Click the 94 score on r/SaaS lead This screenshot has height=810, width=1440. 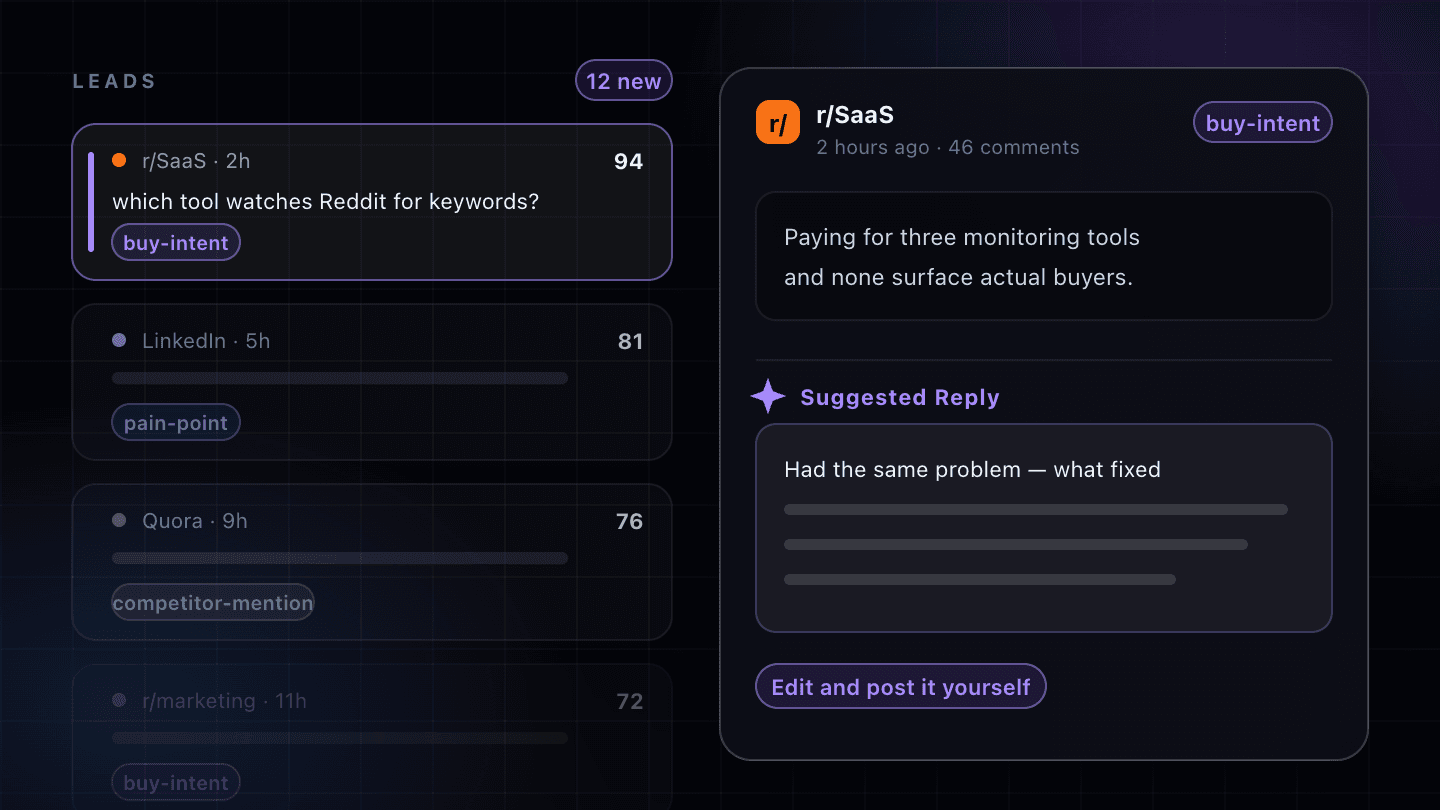[628, 161]
